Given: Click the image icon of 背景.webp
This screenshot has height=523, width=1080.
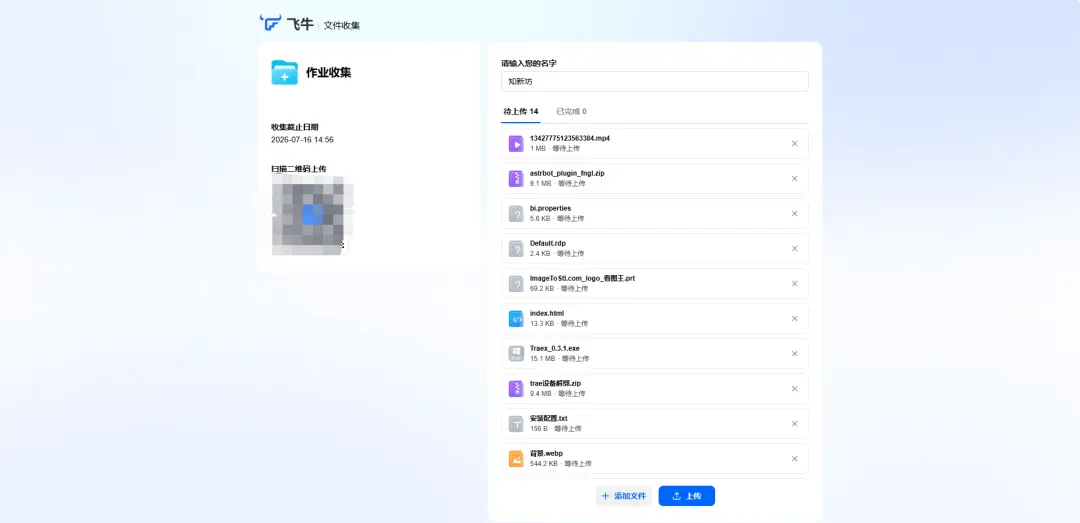Looking at the screenshot, I should click(x=516, y=459).
